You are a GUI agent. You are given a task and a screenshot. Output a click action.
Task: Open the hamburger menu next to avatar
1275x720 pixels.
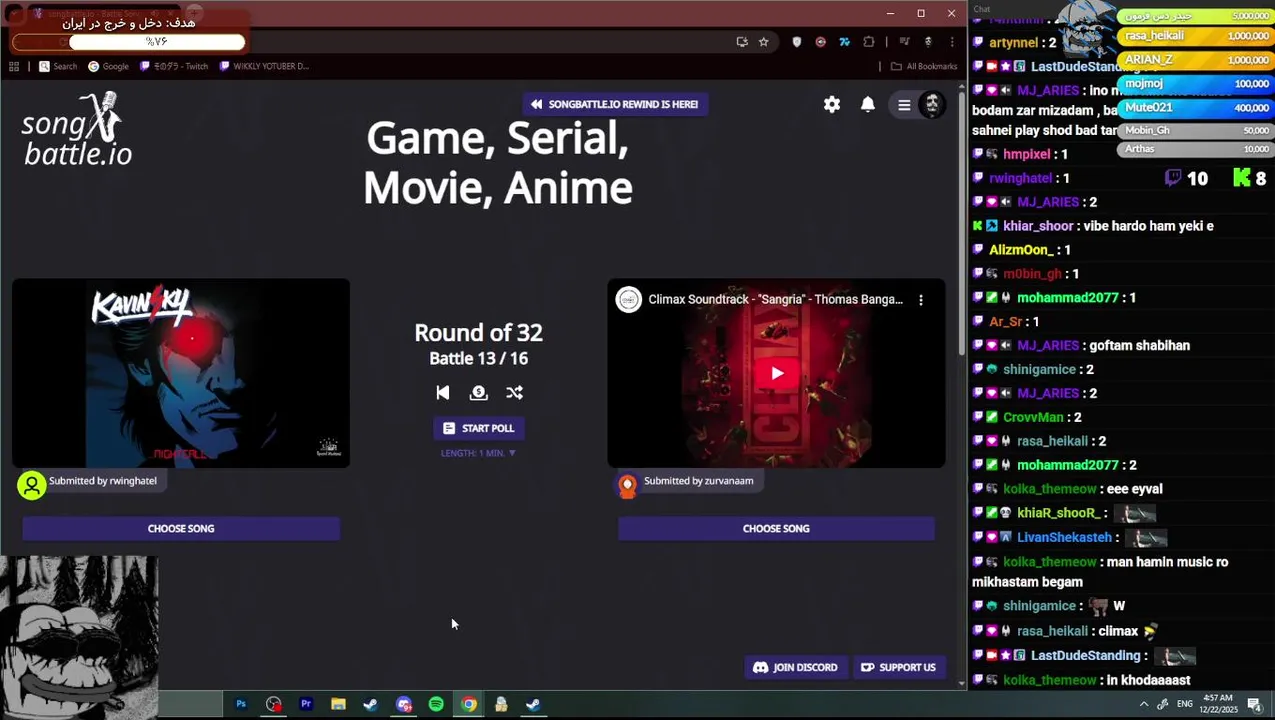pyautogui.click(x=904, y=105)
